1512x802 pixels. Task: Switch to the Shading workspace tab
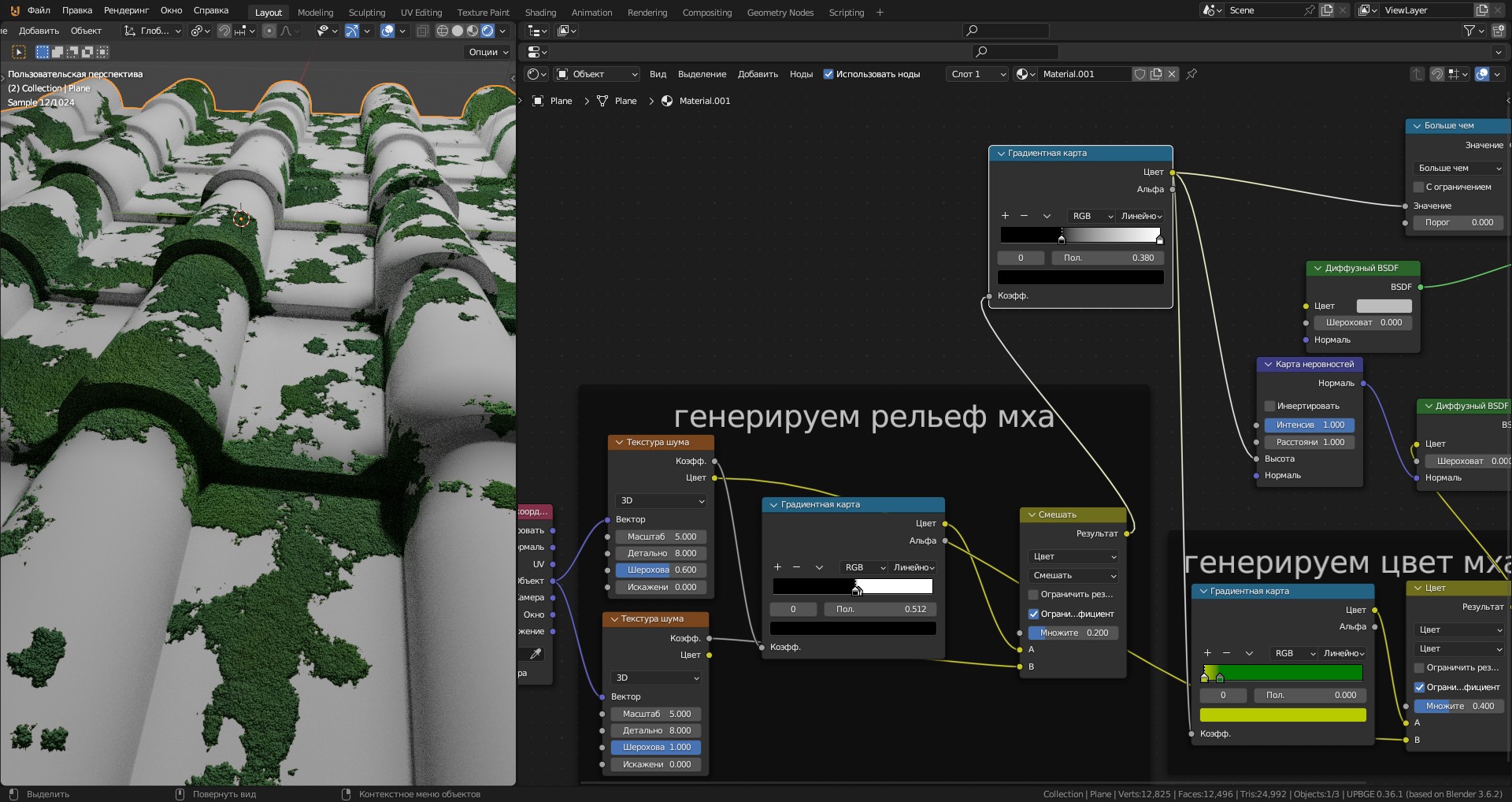pyautogui.click(x=540, y=13)
